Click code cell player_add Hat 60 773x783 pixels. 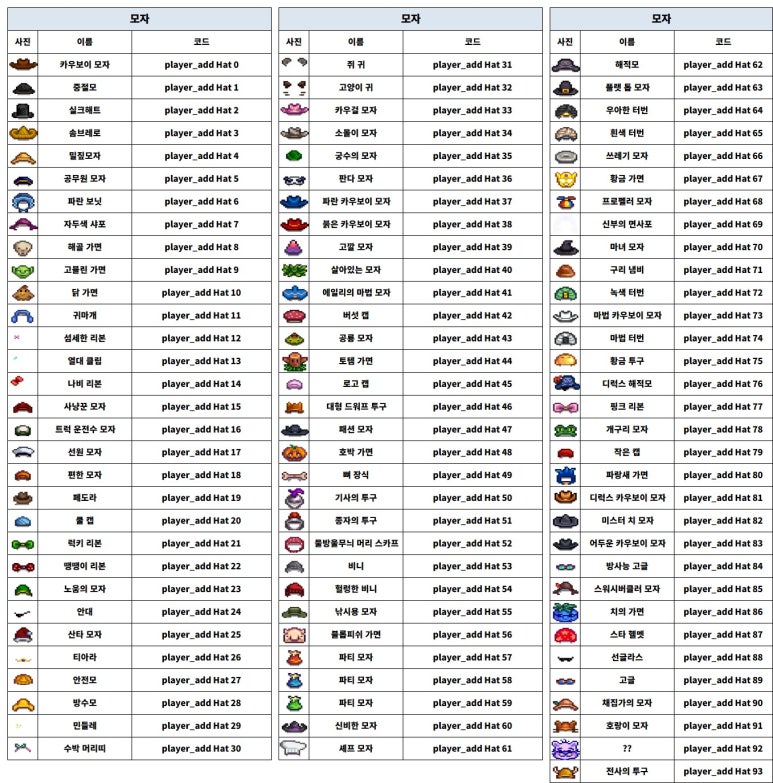point(472,726)
